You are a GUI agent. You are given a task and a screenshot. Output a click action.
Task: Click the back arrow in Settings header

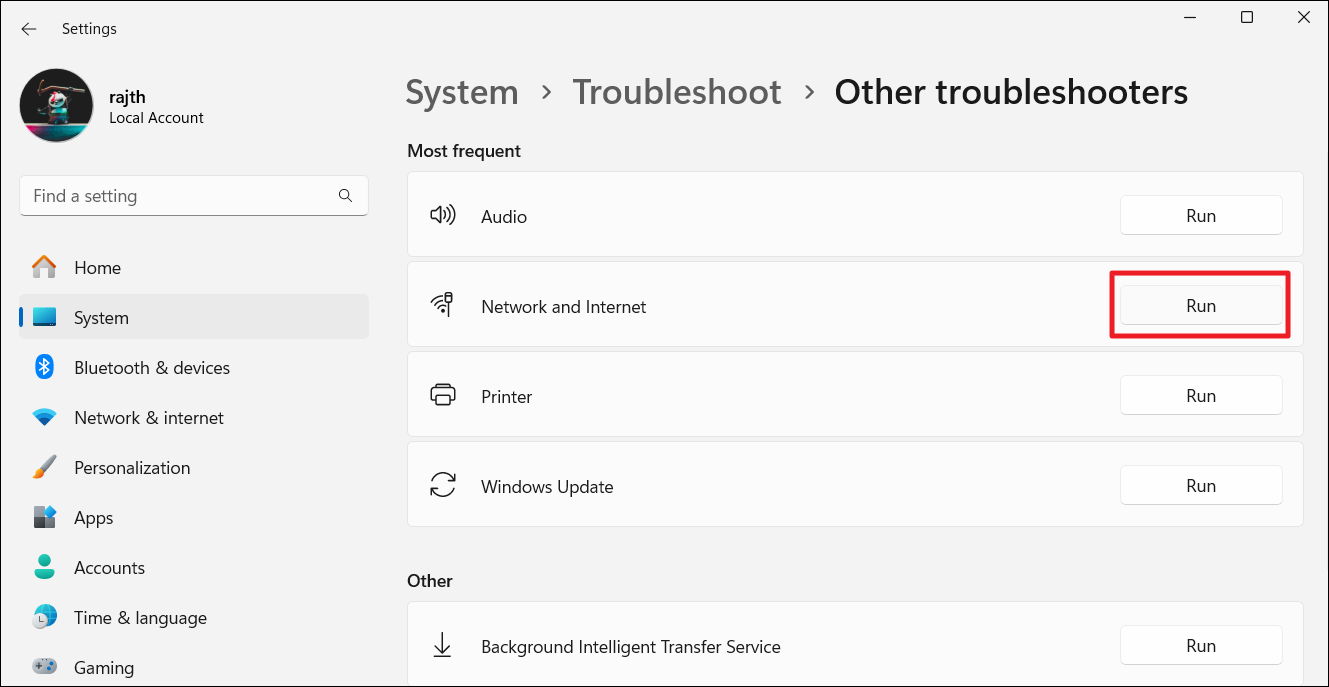(x=28, y=29)
